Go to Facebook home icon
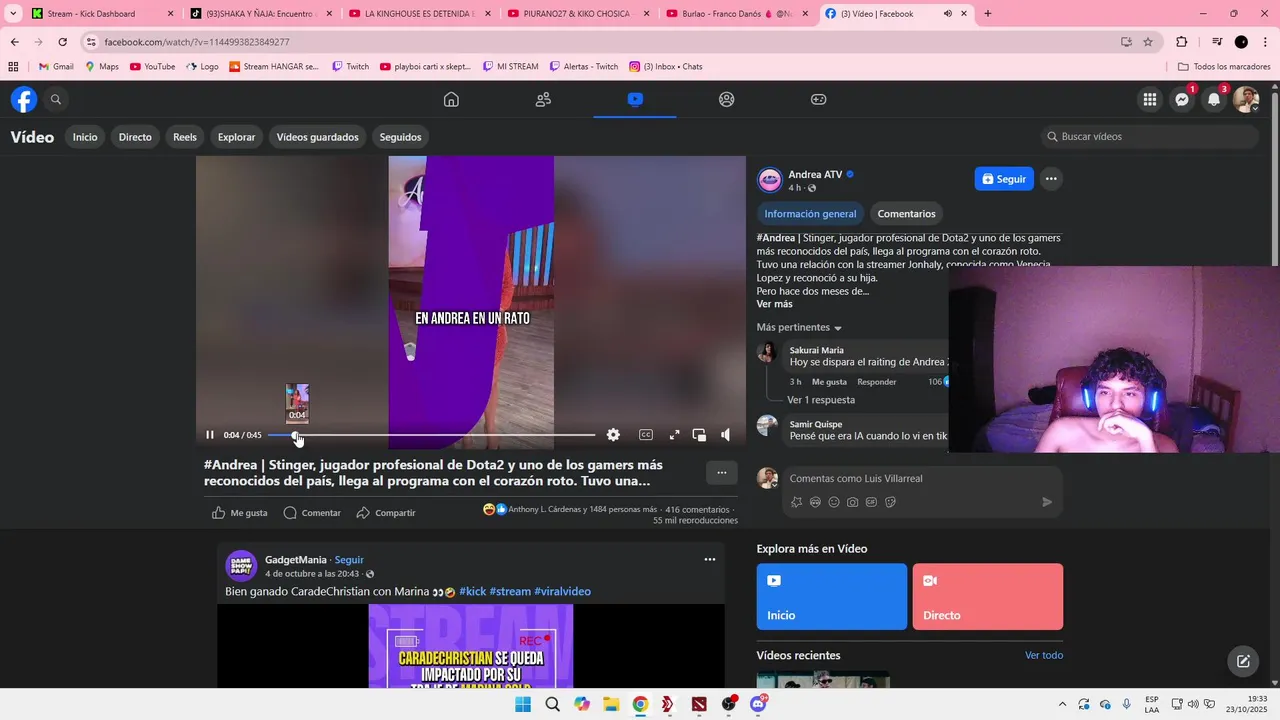The image size is (1280, 720). click(x=451, y=99)
